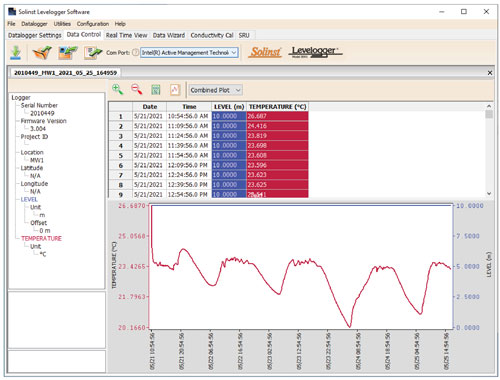The image size is (500, 380).
Task: Switch to Conductivity Cal tab
Action: pos(212,35)
